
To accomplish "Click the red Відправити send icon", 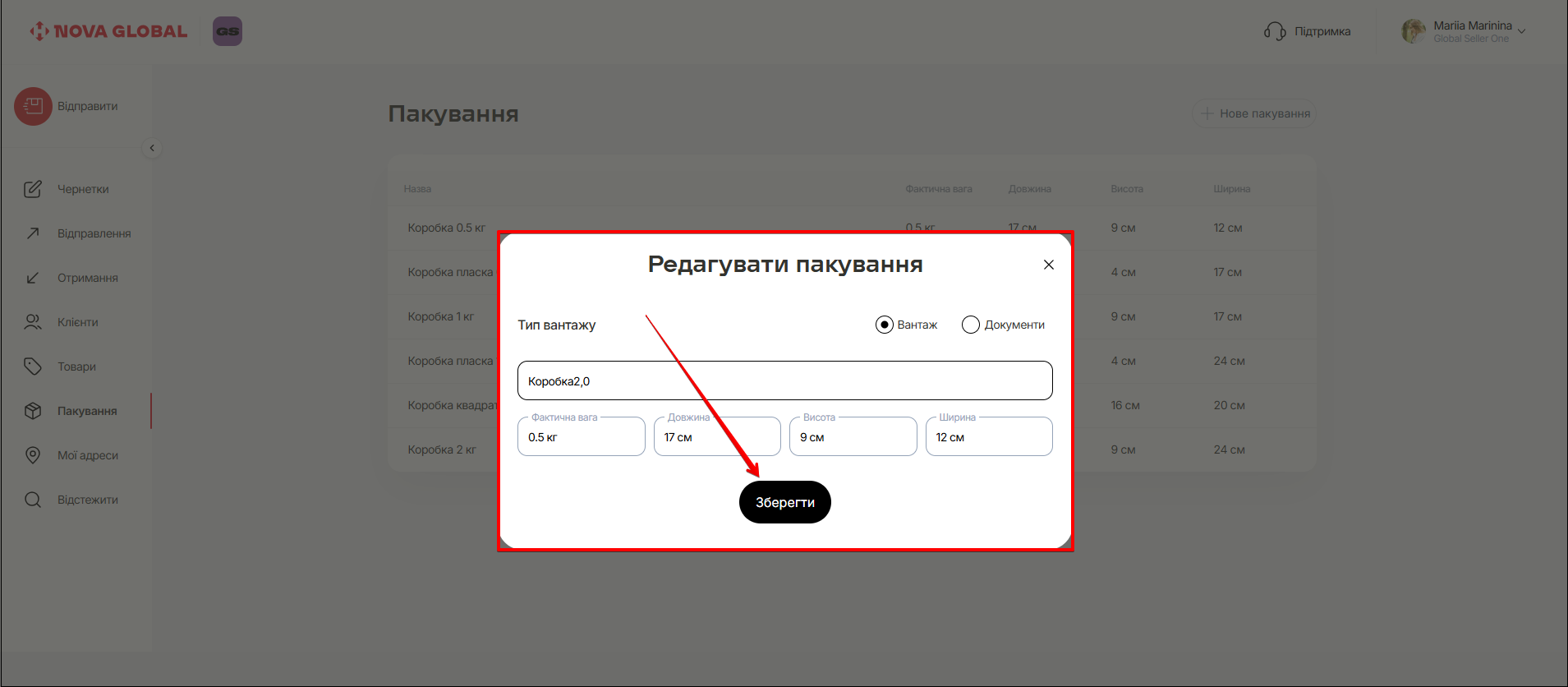I will [x=33, y=106].
